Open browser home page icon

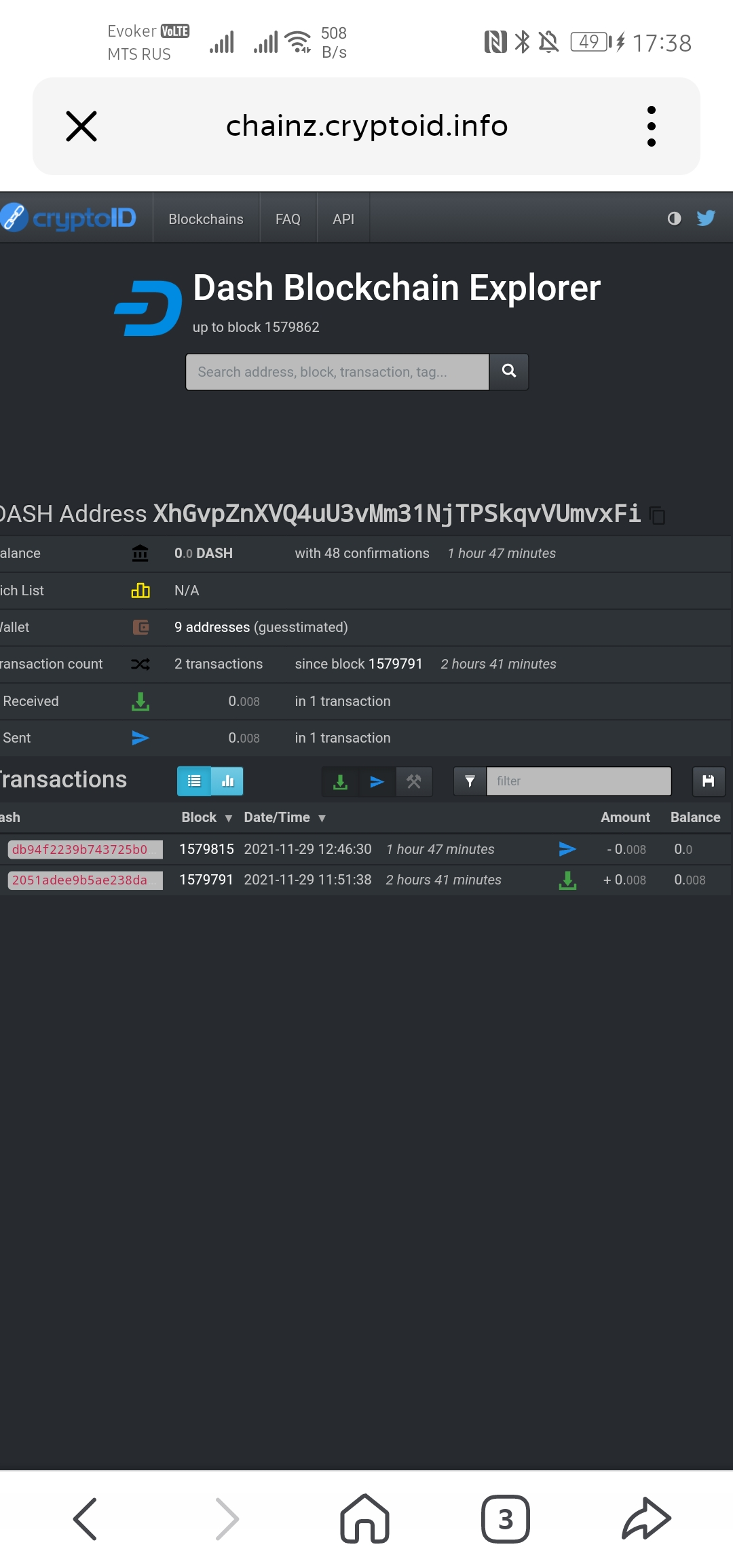[x=364, y=1518]
